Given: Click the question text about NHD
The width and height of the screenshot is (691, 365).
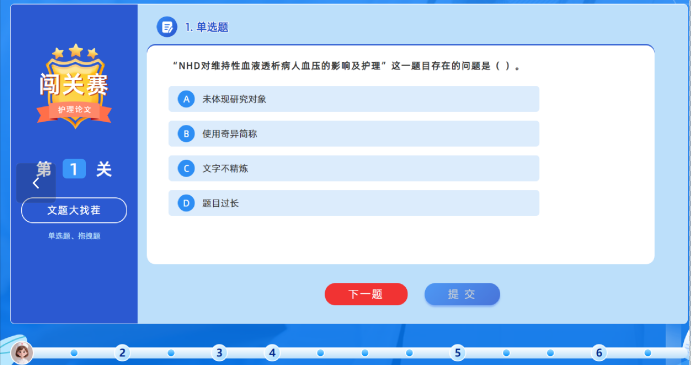Looking at the screenshot, I should [x=346, y=66].
